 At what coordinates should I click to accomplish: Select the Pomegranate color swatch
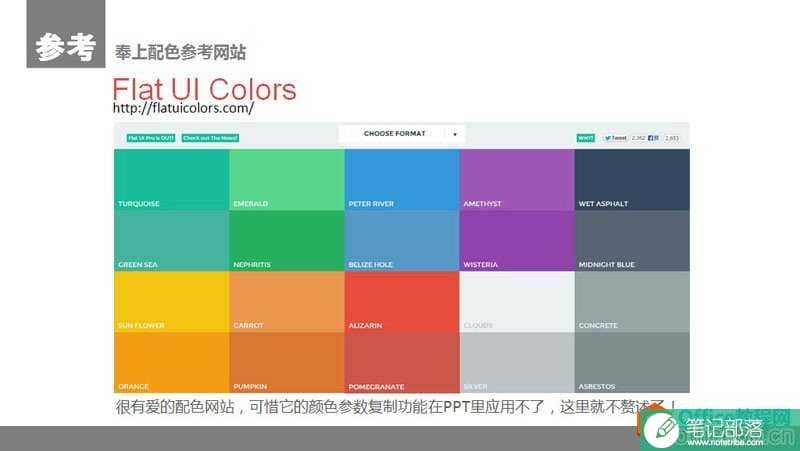[x=402, y=363]
